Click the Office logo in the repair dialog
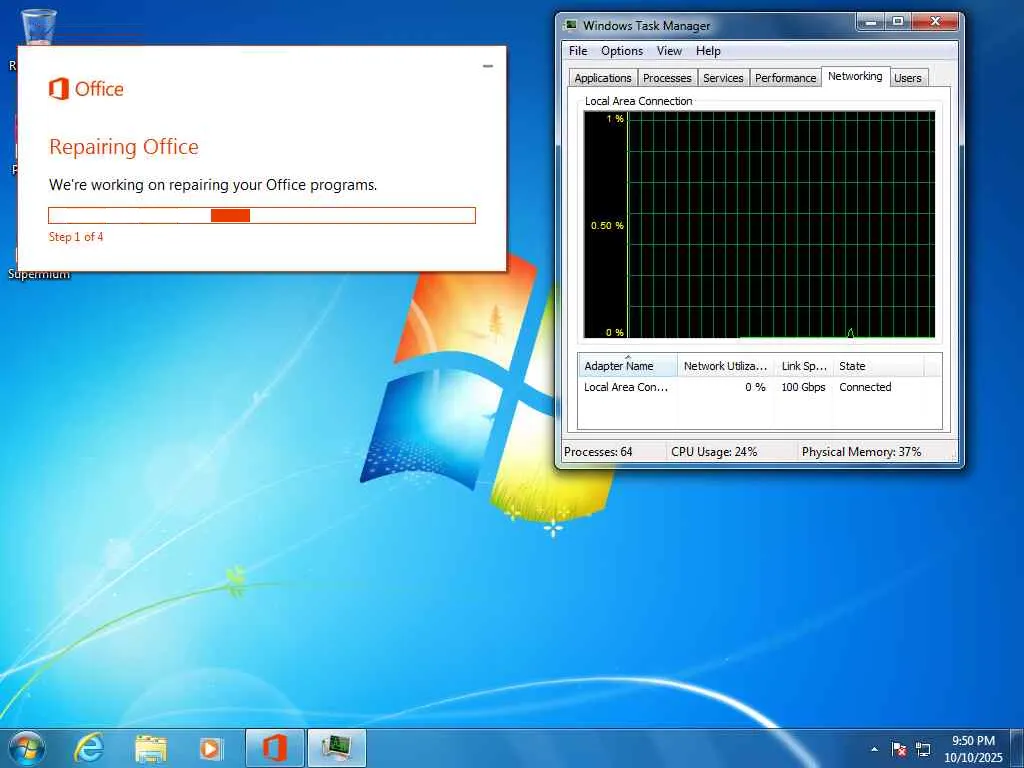 [86, 88]
